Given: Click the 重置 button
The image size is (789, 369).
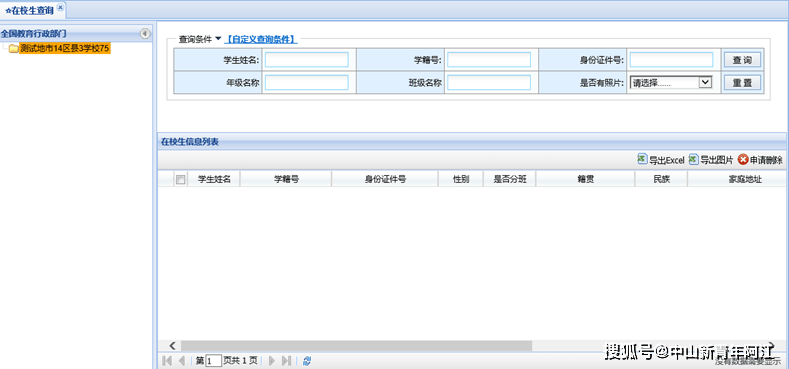Looking at the screenshot, I should [x=742, y=83].
